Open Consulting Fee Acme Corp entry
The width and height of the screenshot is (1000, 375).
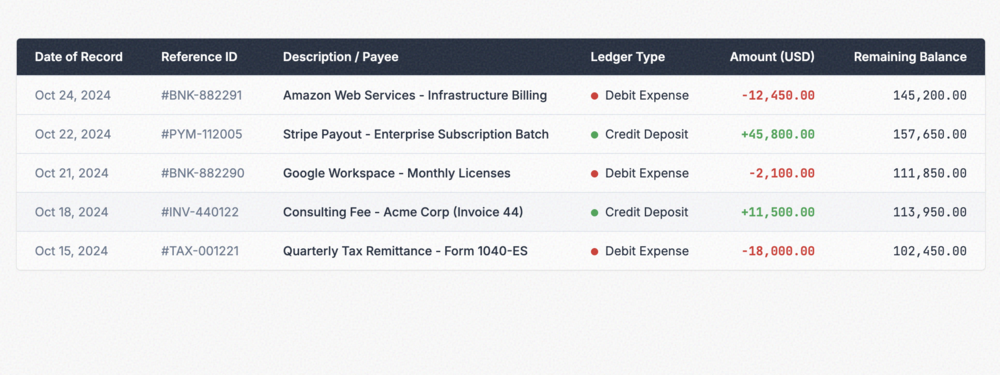[x=403, y=212]
